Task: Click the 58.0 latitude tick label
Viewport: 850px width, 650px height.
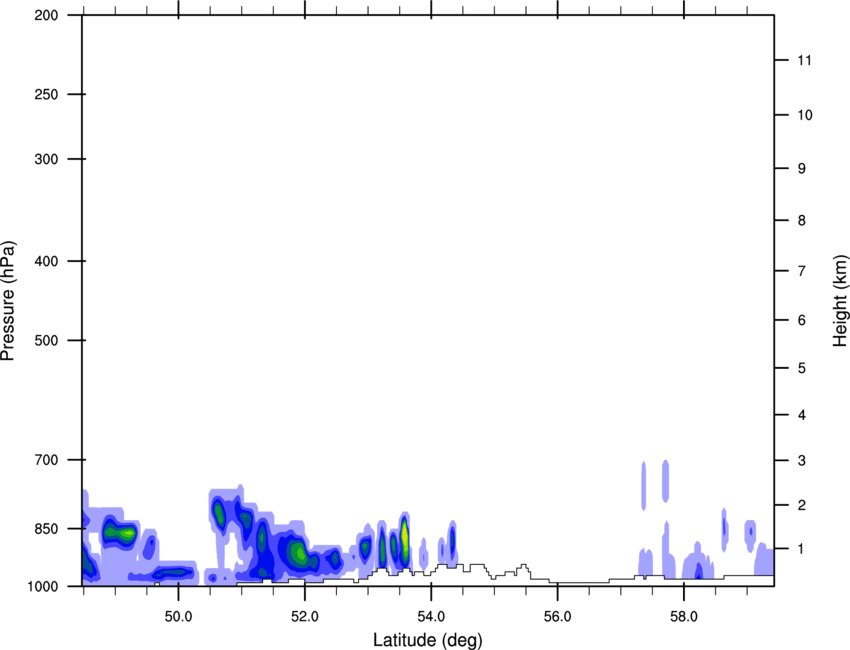Action: 684,617
